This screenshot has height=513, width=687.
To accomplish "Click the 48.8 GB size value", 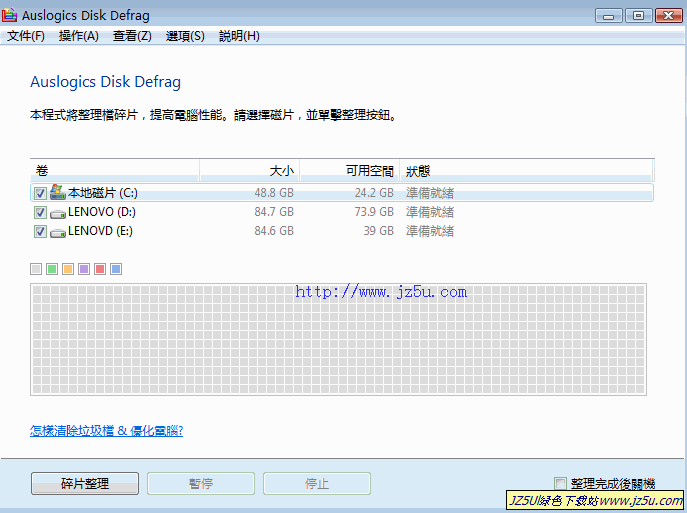I will click(274, 193).
